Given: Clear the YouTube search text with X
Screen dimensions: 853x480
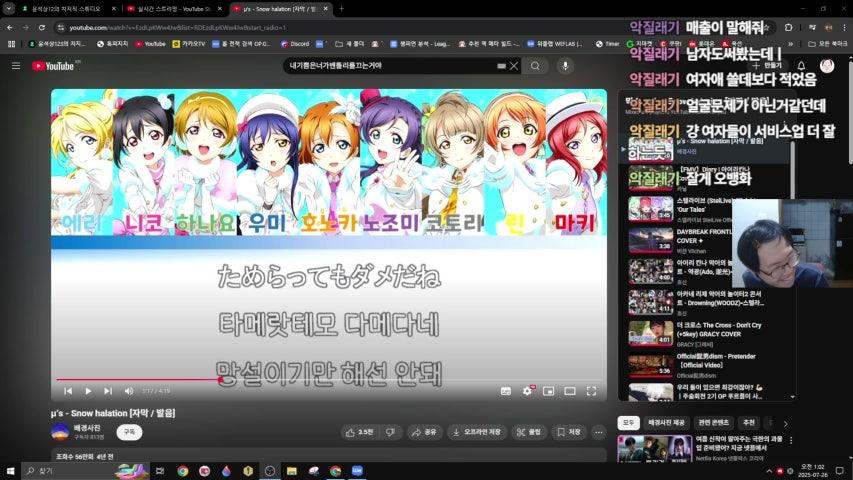Looking at the screenshot, I should point(514,66).
